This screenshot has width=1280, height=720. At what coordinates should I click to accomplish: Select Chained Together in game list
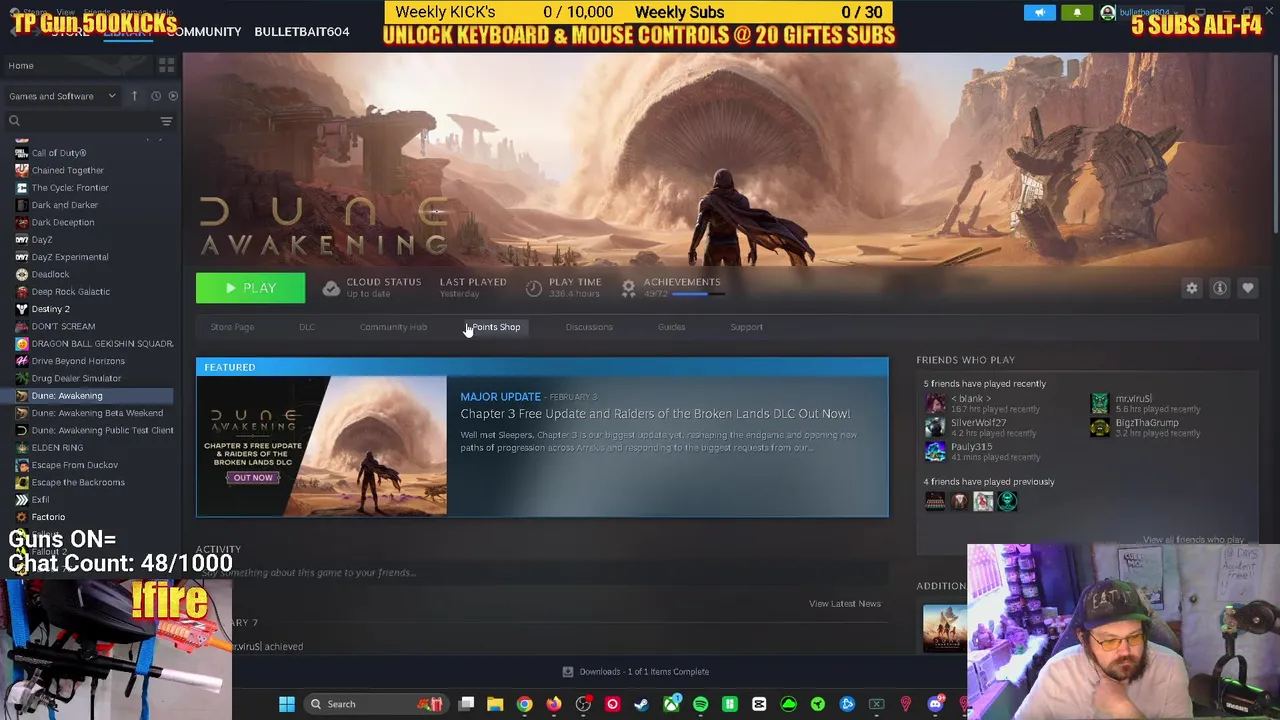(x=67, y=170)
